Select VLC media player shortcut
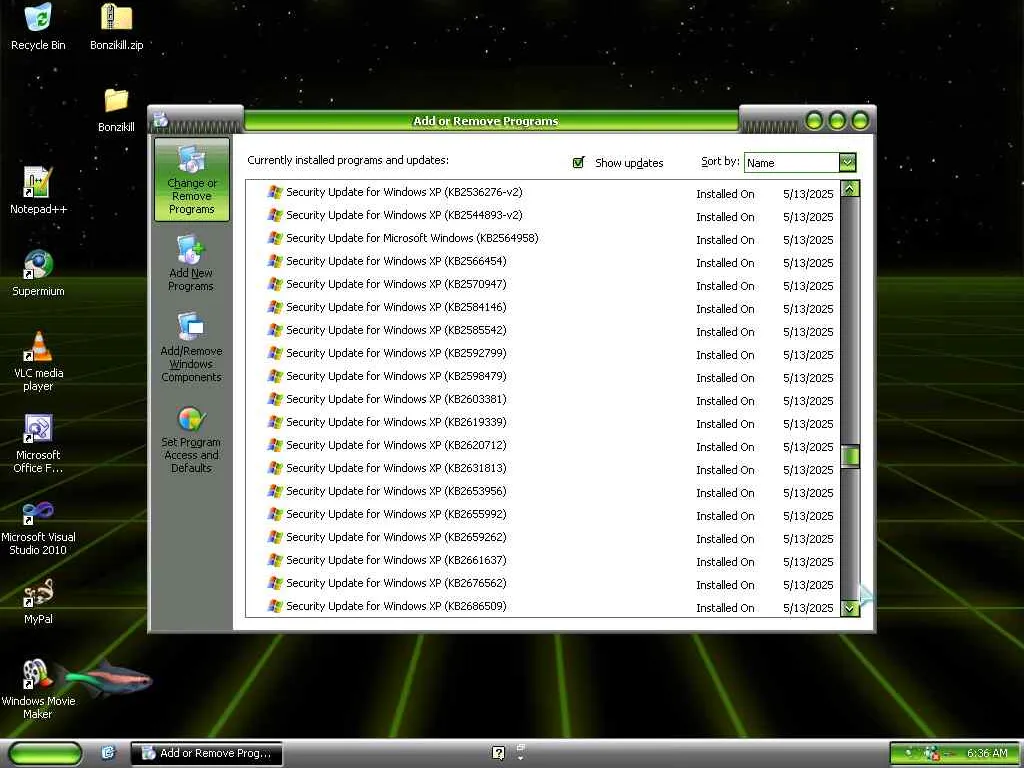The height and width of the screenshot is (768, 1024). coord(38,361)
